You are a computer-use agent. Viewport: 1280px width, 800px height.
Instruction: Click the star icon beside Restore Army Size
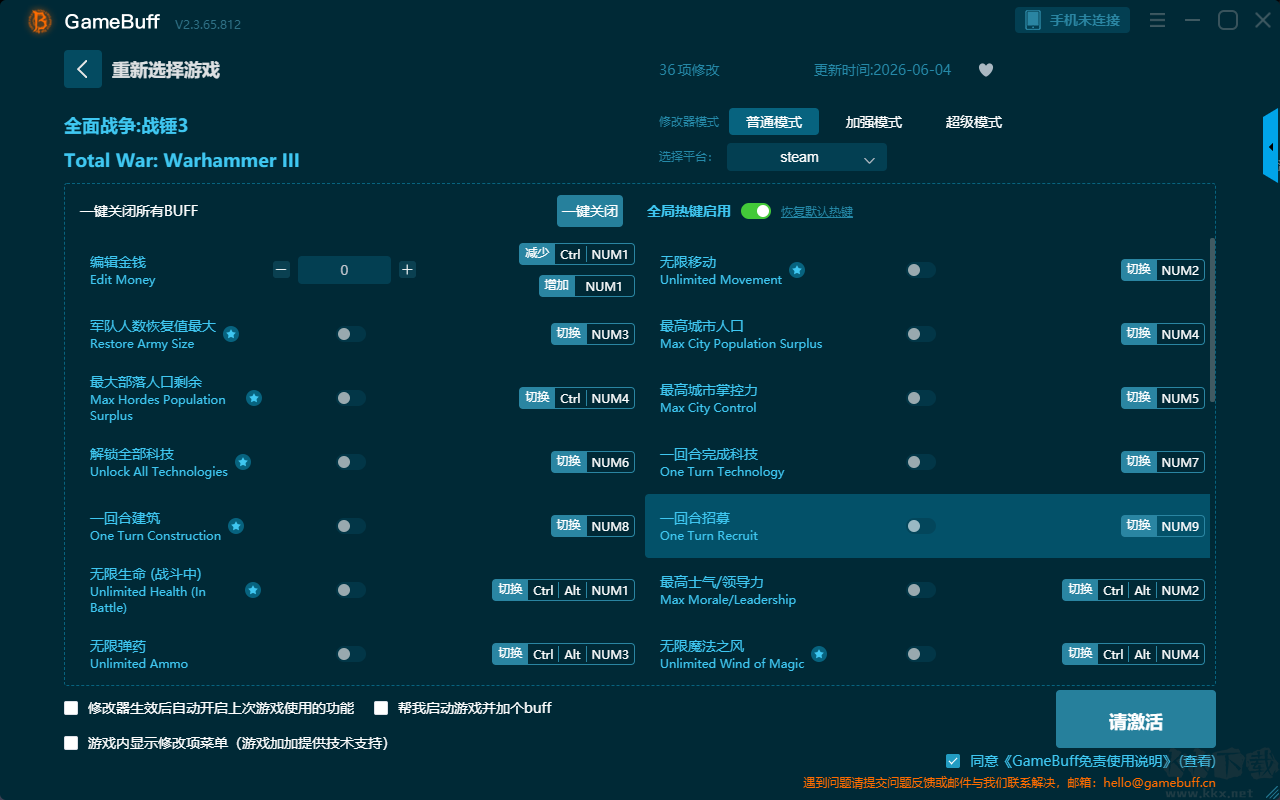[231, 334]
